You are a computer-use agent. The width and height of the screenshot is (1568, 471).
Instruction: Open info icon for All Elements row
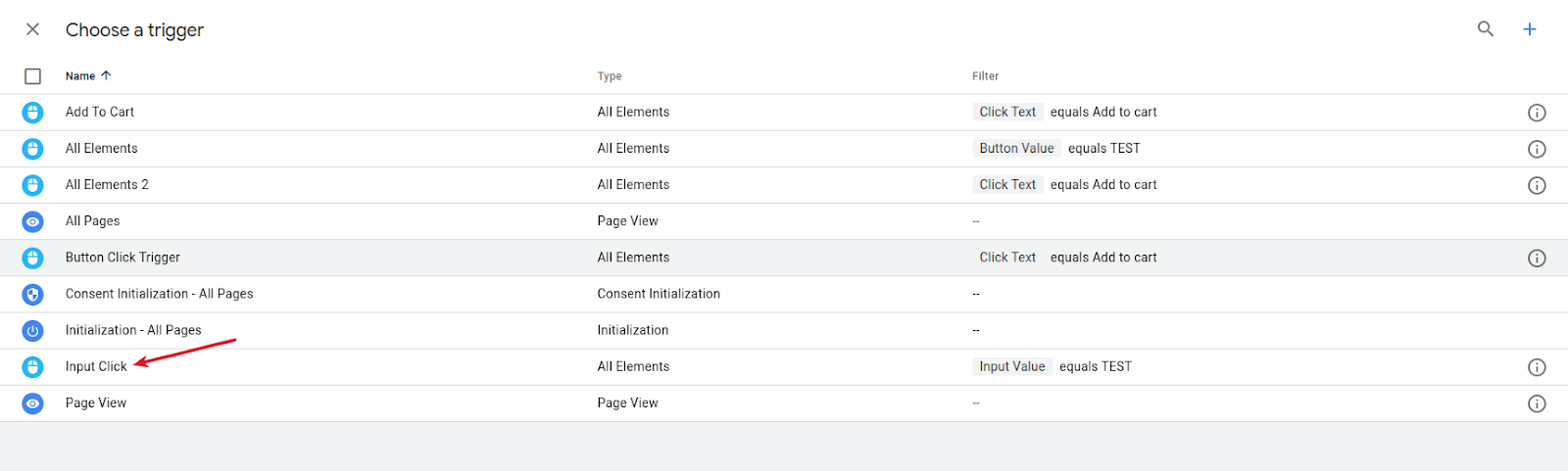pyautogui.click(x=1537, y=149)
